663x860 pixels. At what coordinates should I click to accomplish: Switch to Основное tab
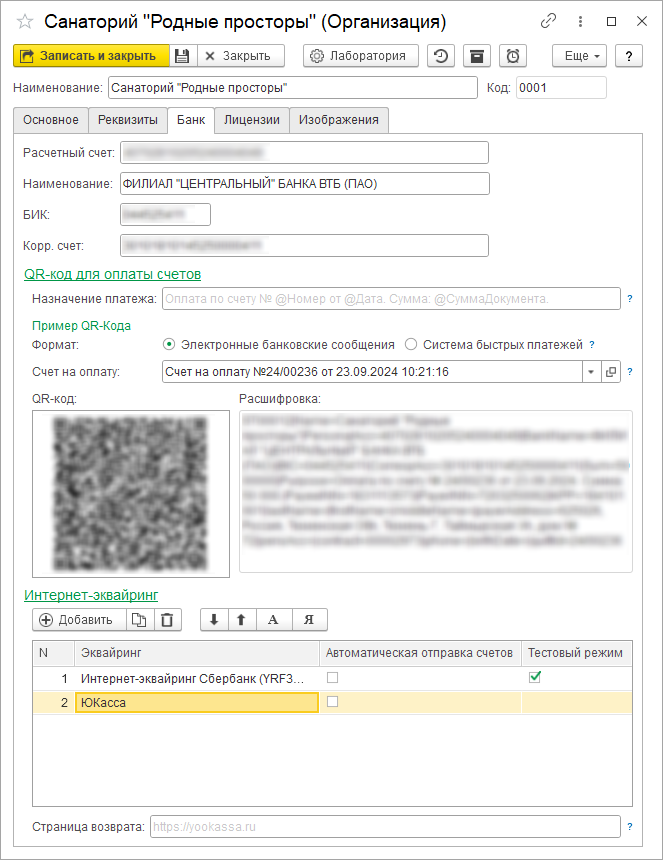[50, 120]
